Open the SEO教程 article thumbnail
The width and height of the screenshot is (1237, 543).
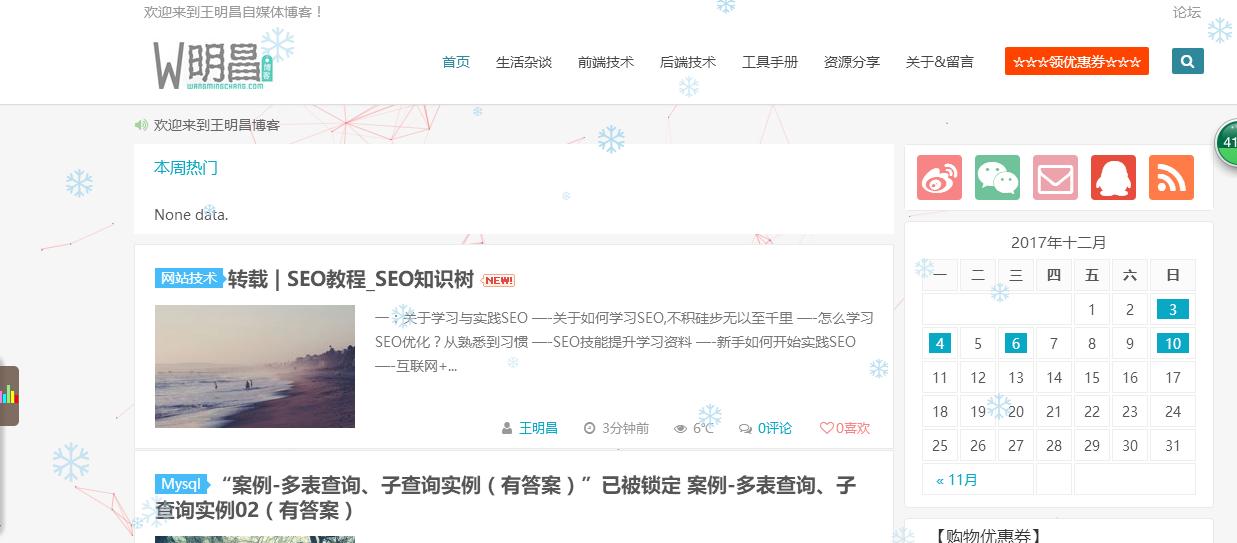click(x=255, y=366)
